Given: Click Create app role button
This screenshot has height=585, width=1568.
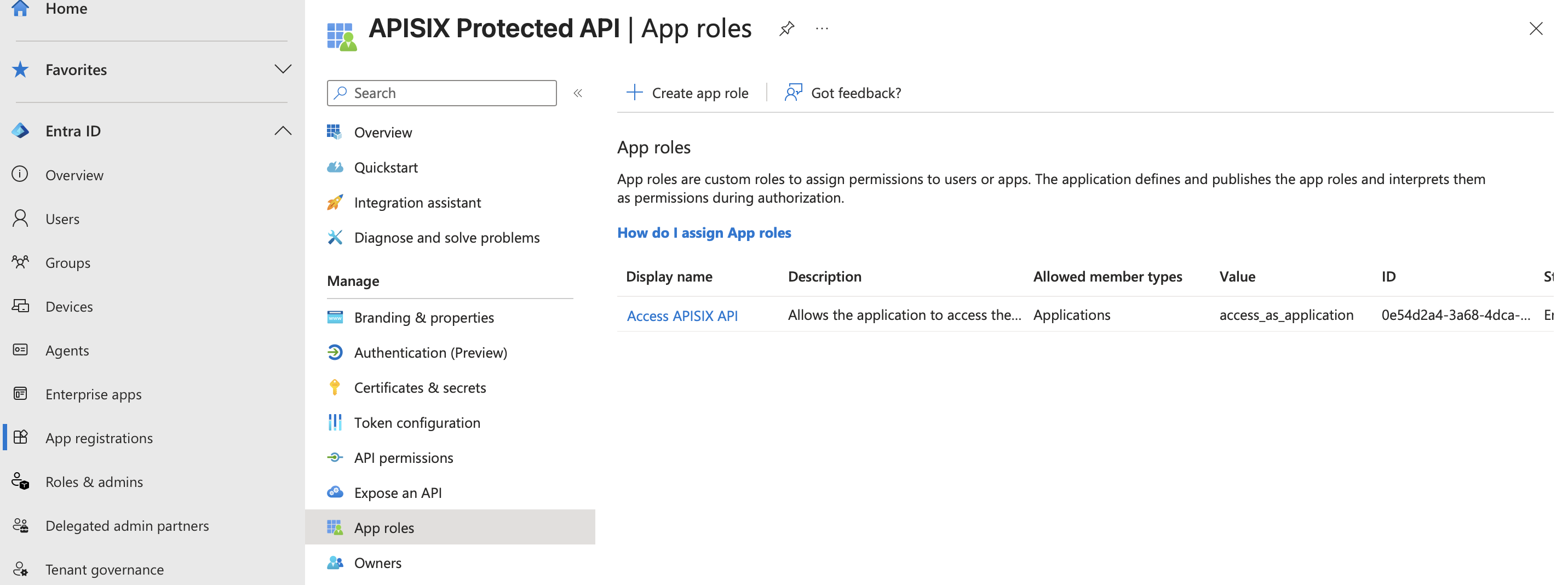Looking at the screenshot, I should [x=687, y=93].
